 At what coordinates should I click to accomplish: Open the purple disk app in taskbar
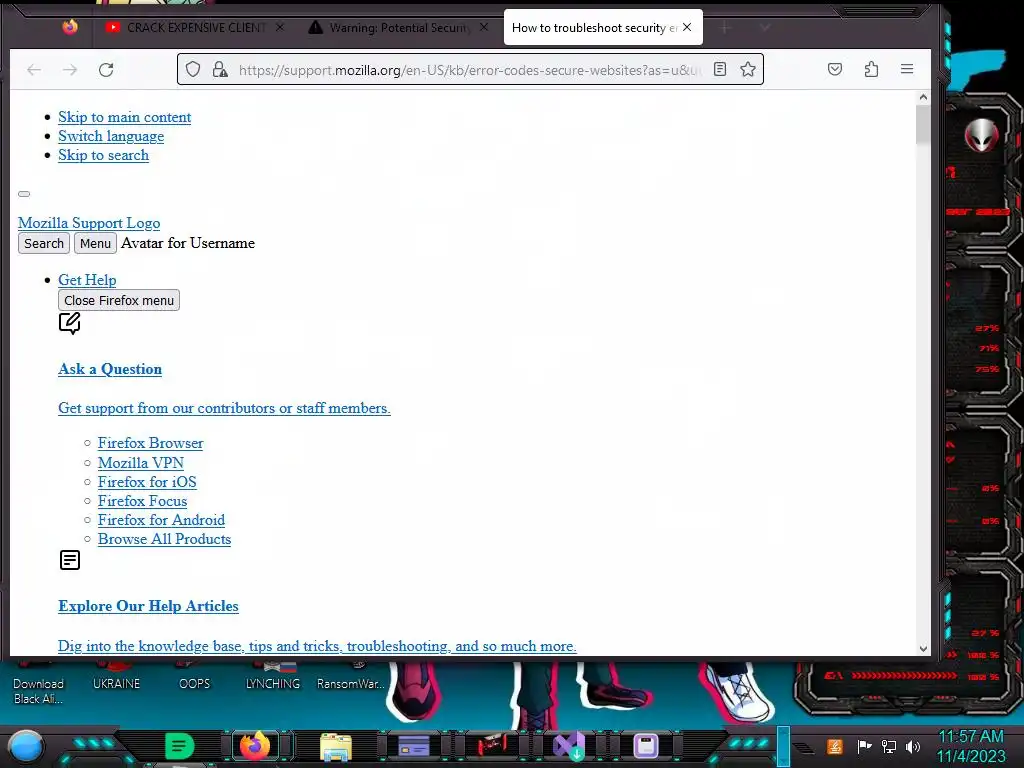[x=646, y=746]
